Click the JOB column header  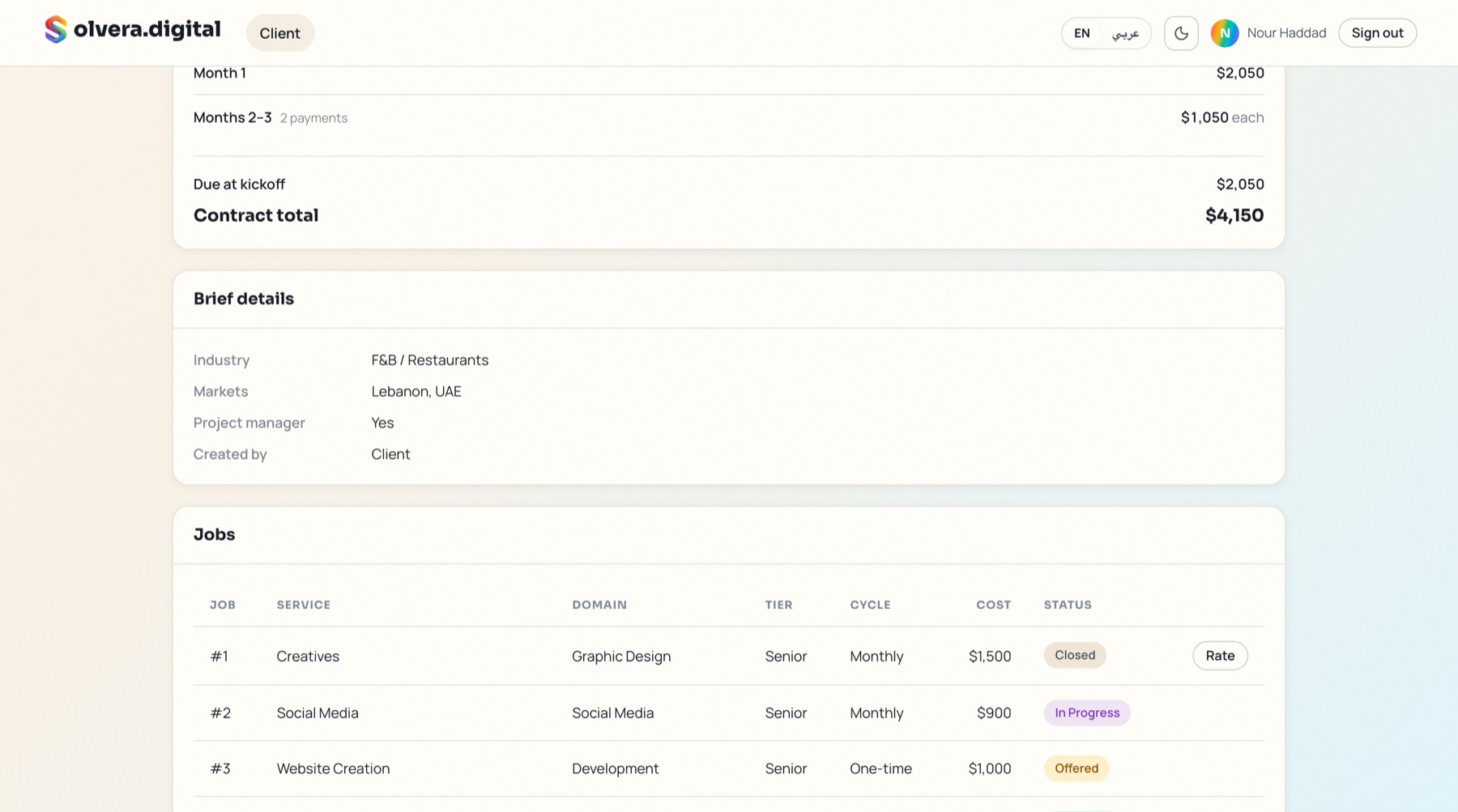tap(223, 605)
